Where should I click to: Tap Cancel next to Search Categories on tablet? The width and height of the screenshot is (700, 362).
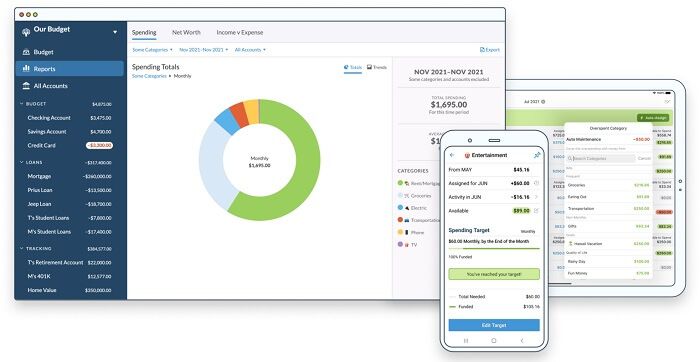(x=644, y=158)
